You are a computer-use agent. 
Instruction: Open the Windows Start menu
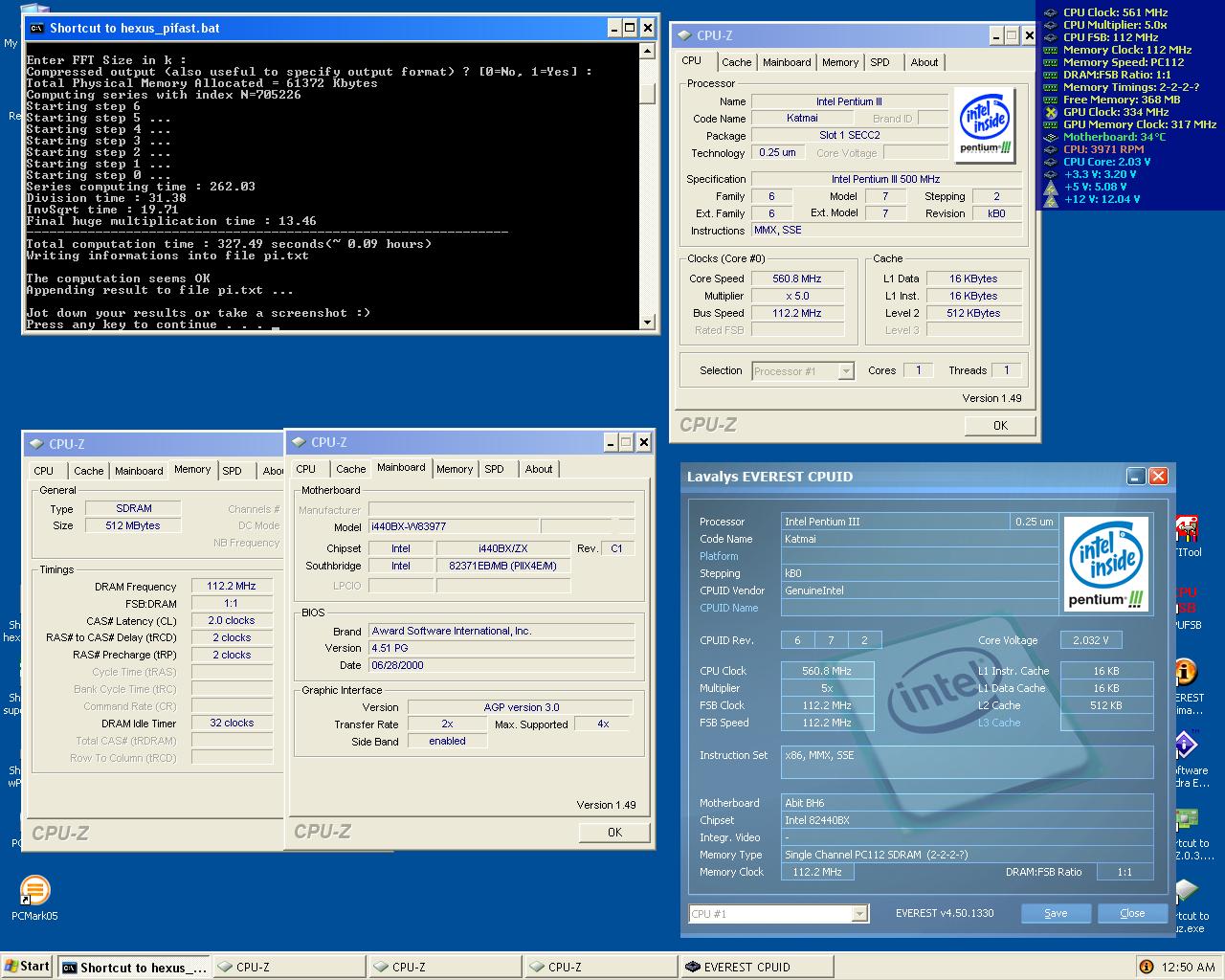tap(27, 967)
